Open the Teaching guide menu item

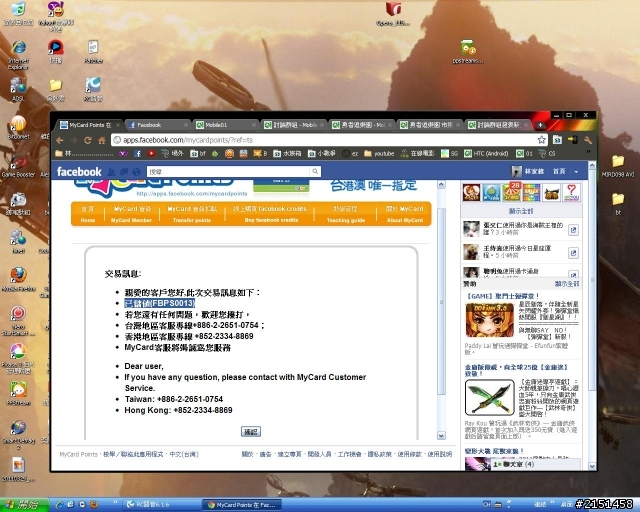tap(345, 214)
